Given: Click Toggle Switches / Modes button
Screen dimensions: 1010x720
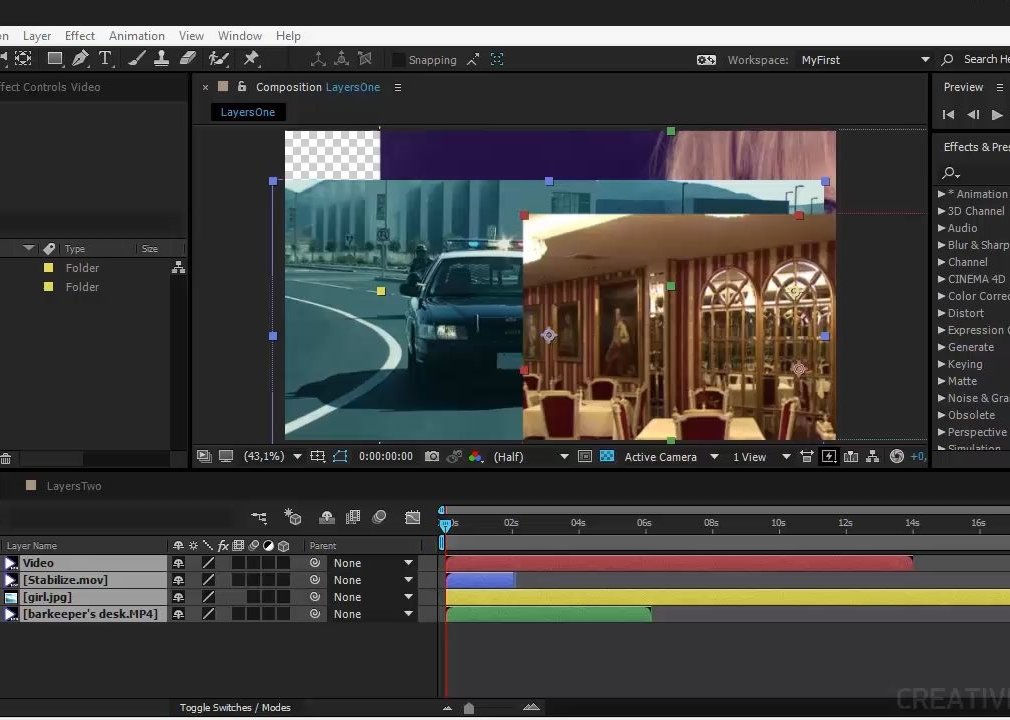Looking at the screenshot, I should tap(235, 707).
